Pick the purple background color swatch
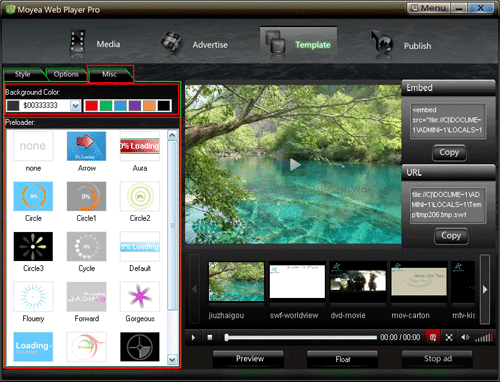 click(x=135, y=106)
